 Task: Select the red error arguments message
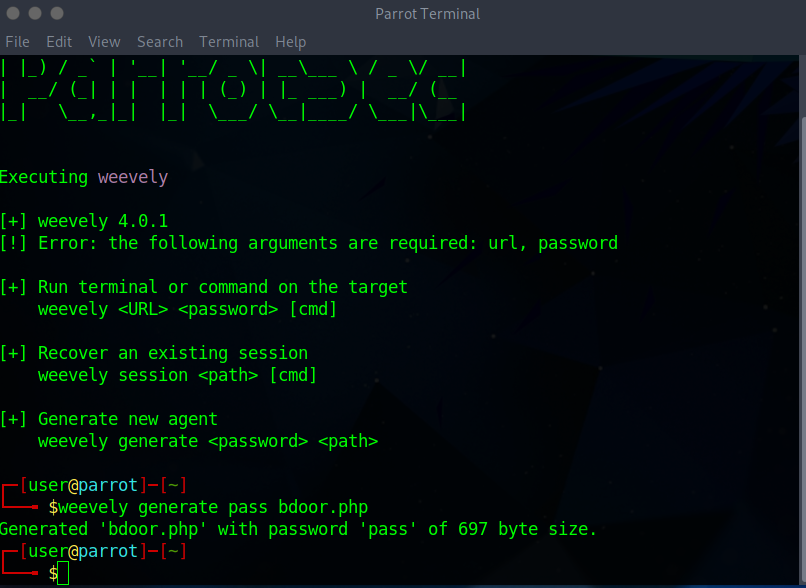(310, 243)
